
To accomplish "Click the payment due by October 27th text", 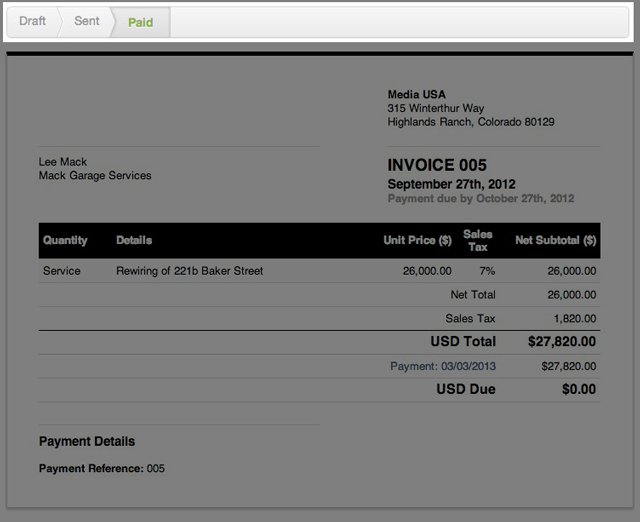I will click(x=480, y=199).
